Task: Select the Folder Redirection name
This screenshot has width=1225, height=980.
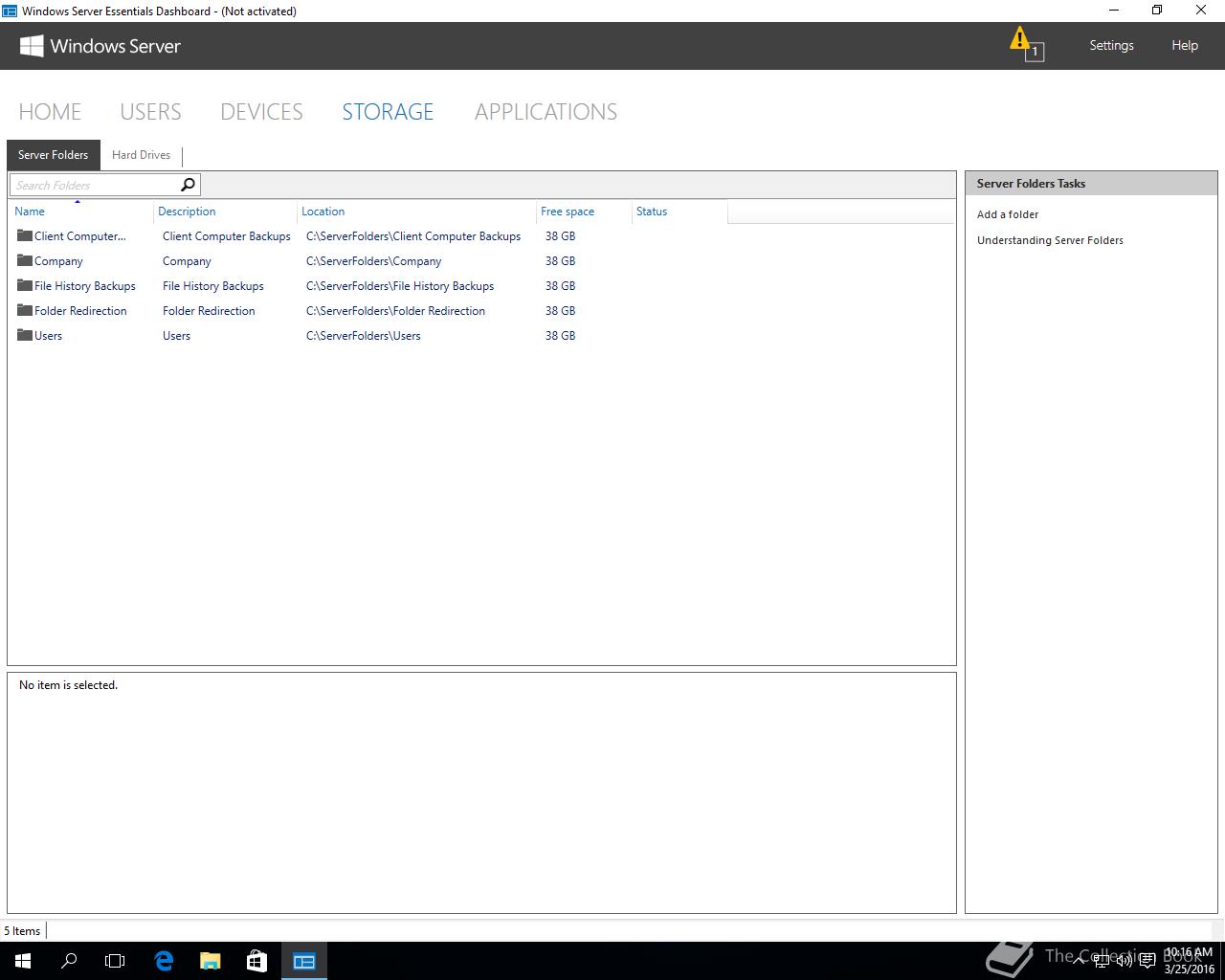Action: click(80, 311)
